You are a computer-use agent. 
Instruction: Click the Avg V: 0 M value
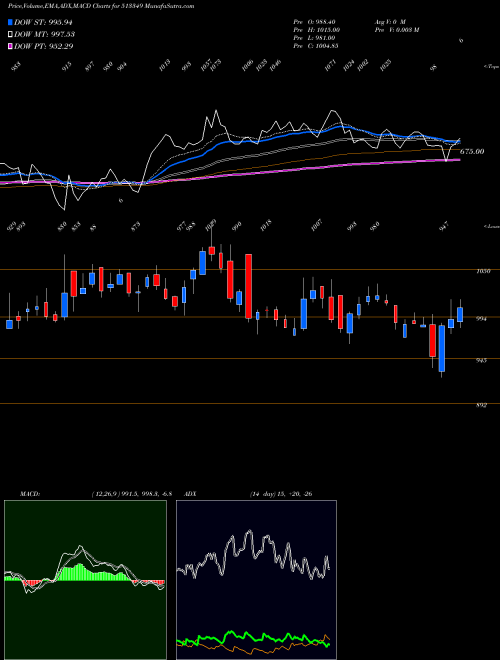point(389,21)
